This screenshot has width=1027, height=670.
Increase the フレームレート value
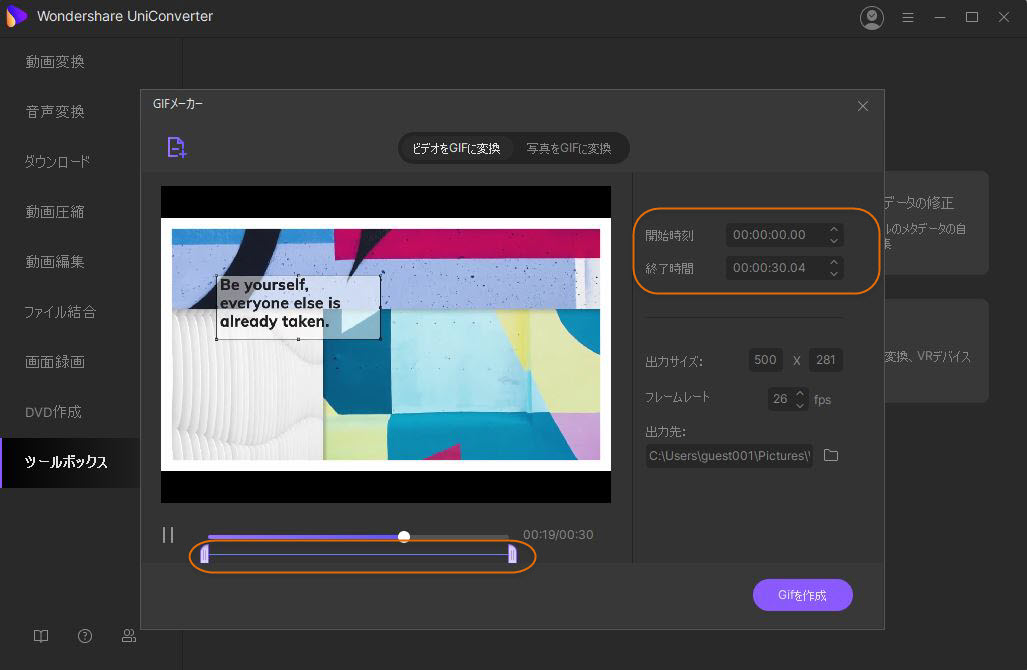coord(800,393)
